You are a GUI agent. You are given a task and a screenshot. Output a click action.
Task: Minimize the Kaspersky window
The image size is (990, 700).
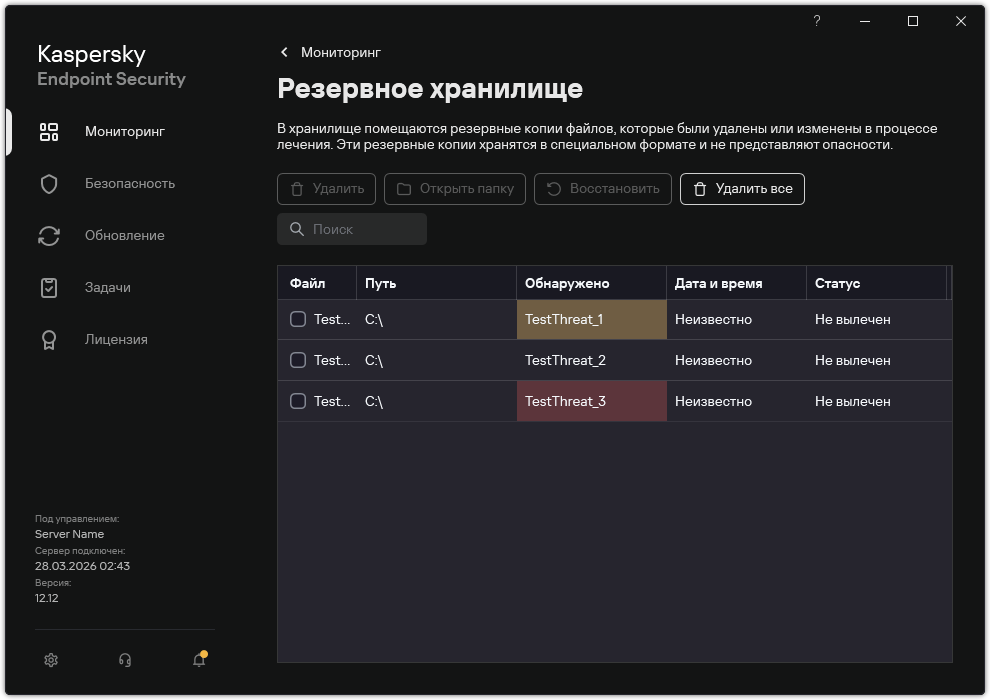(865, 21)
